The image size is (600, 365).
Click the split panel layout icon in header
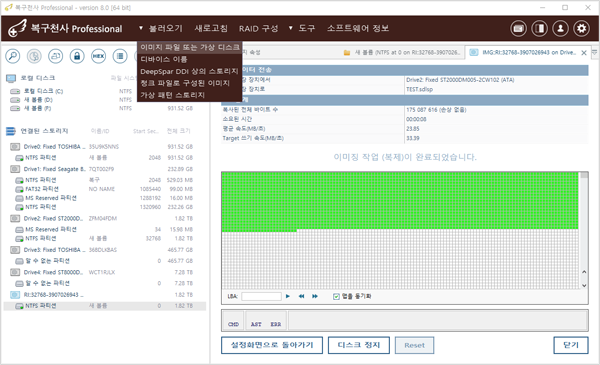point(540,28)
